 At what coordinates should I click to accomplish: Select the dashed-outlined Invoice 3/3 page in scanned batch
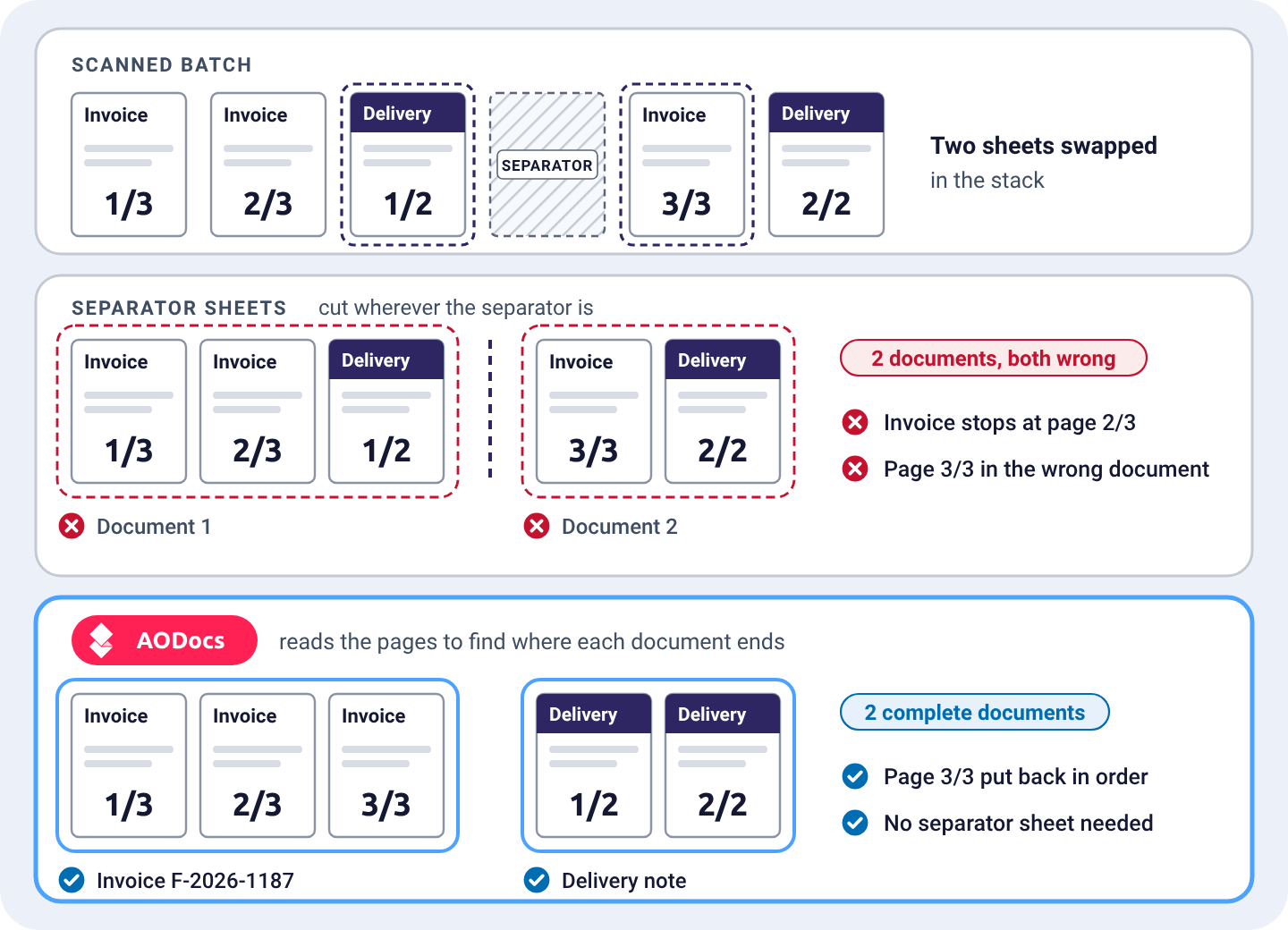tap(687, 165)
